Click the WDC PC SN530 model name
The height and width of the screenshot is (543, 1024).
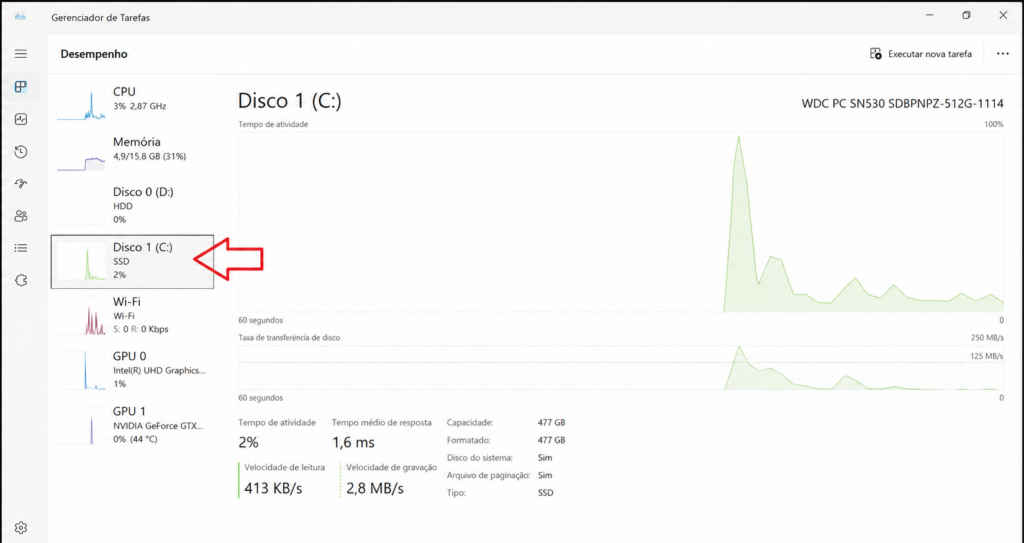[x=903, y=103]
